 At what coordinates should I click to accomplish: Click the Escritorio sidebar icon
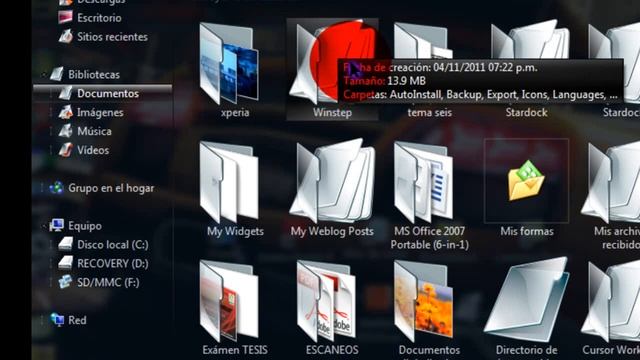65,18
